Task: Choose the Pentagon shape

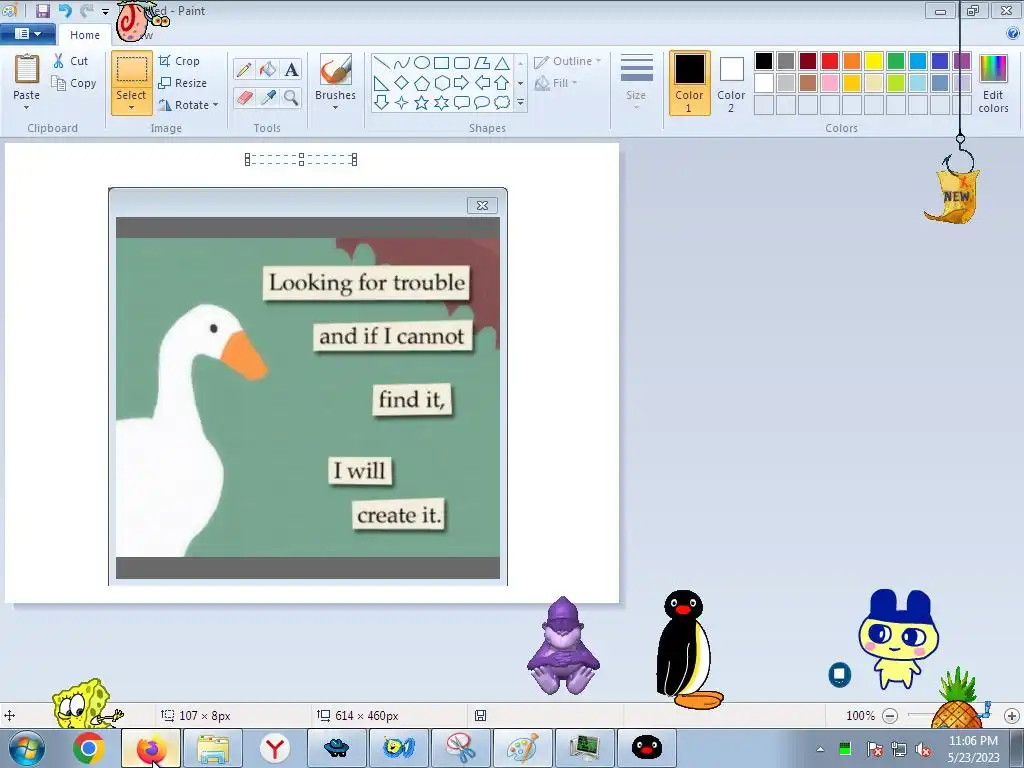Action: (422, 83)
